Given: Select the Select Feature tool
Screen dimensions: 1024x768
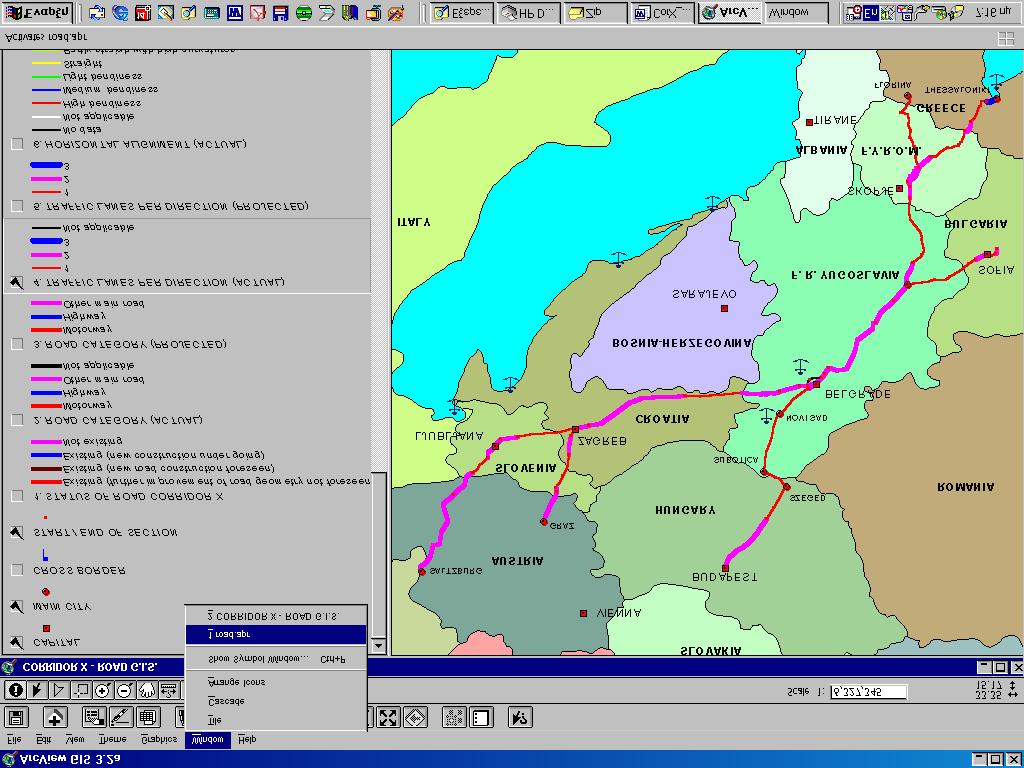Looking at the screenshot, I should [81, 690].
